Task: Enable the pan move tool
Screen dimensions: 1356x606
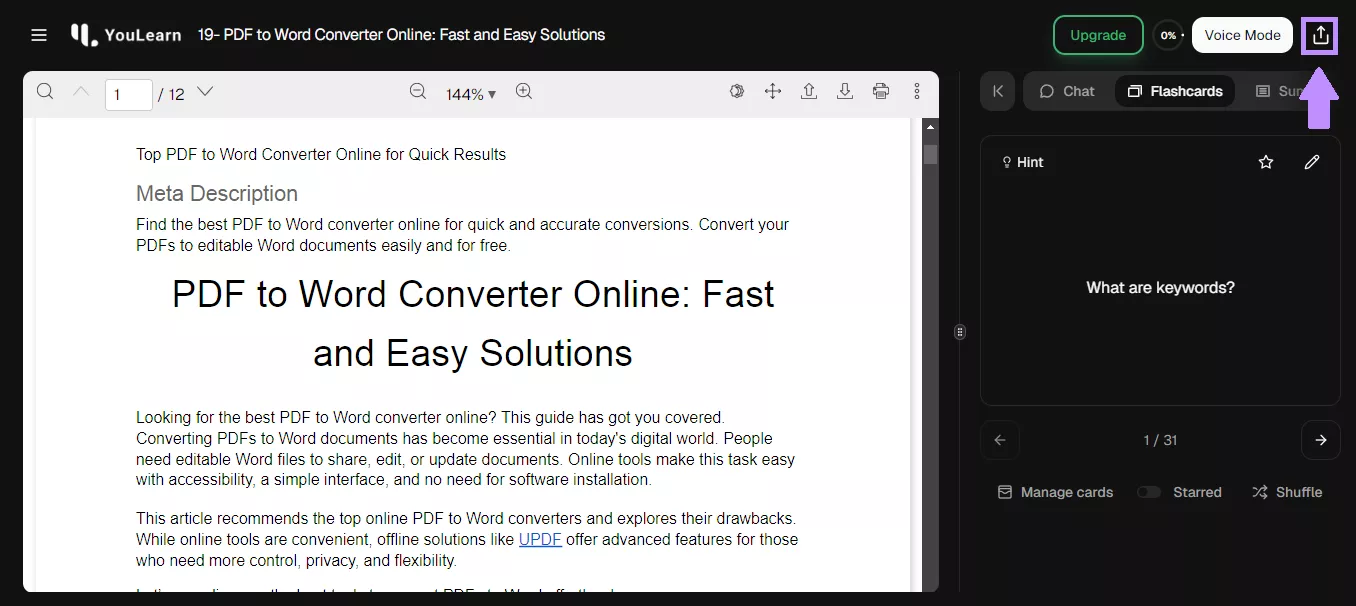Action: (x=773, y=92)
